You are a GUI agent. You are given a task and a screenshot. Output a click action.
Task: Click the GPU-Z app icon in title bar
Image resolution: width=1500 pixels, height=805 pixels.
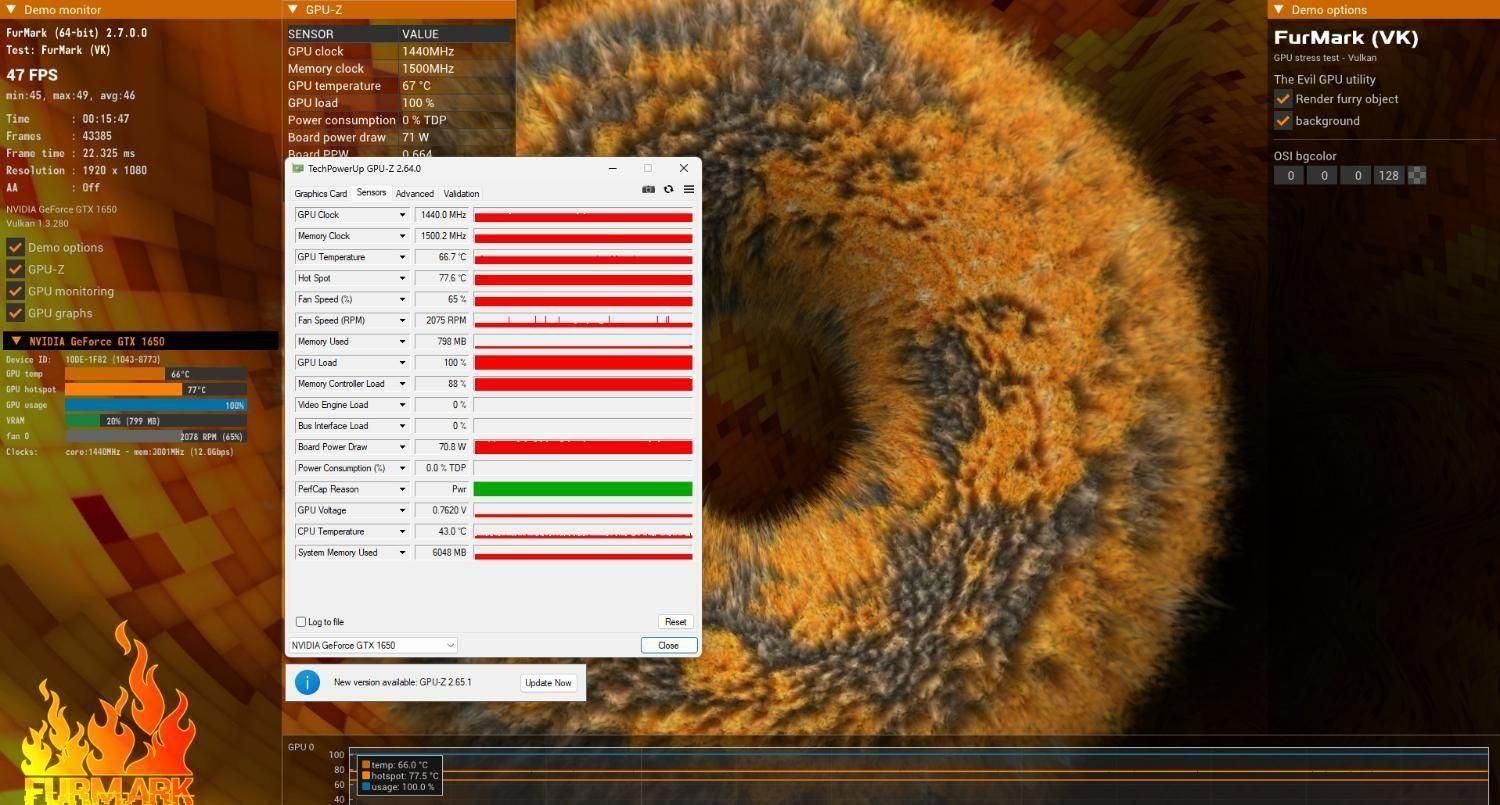pos(297,168)
